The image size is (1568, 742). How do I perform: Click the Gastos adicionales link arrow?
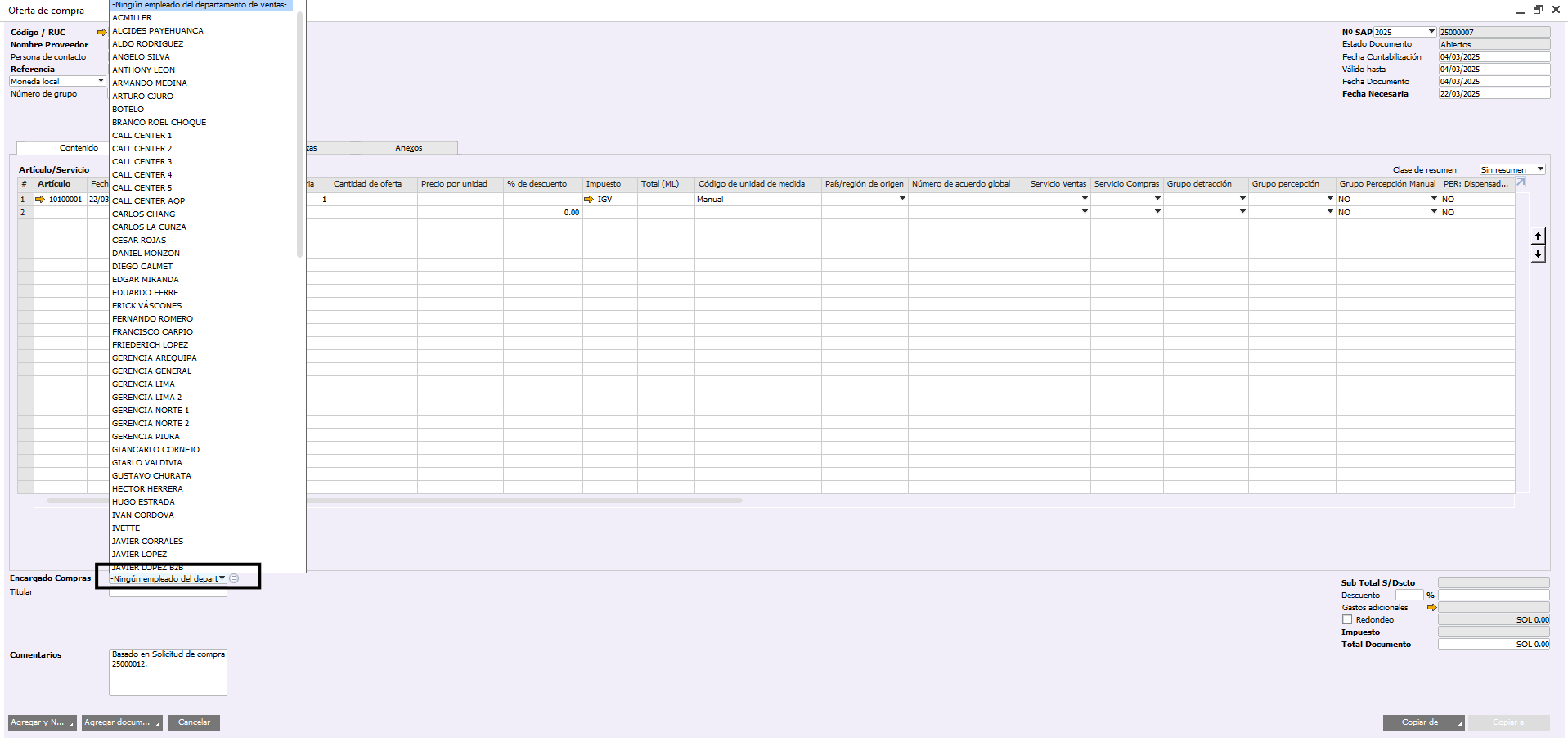1432,608
